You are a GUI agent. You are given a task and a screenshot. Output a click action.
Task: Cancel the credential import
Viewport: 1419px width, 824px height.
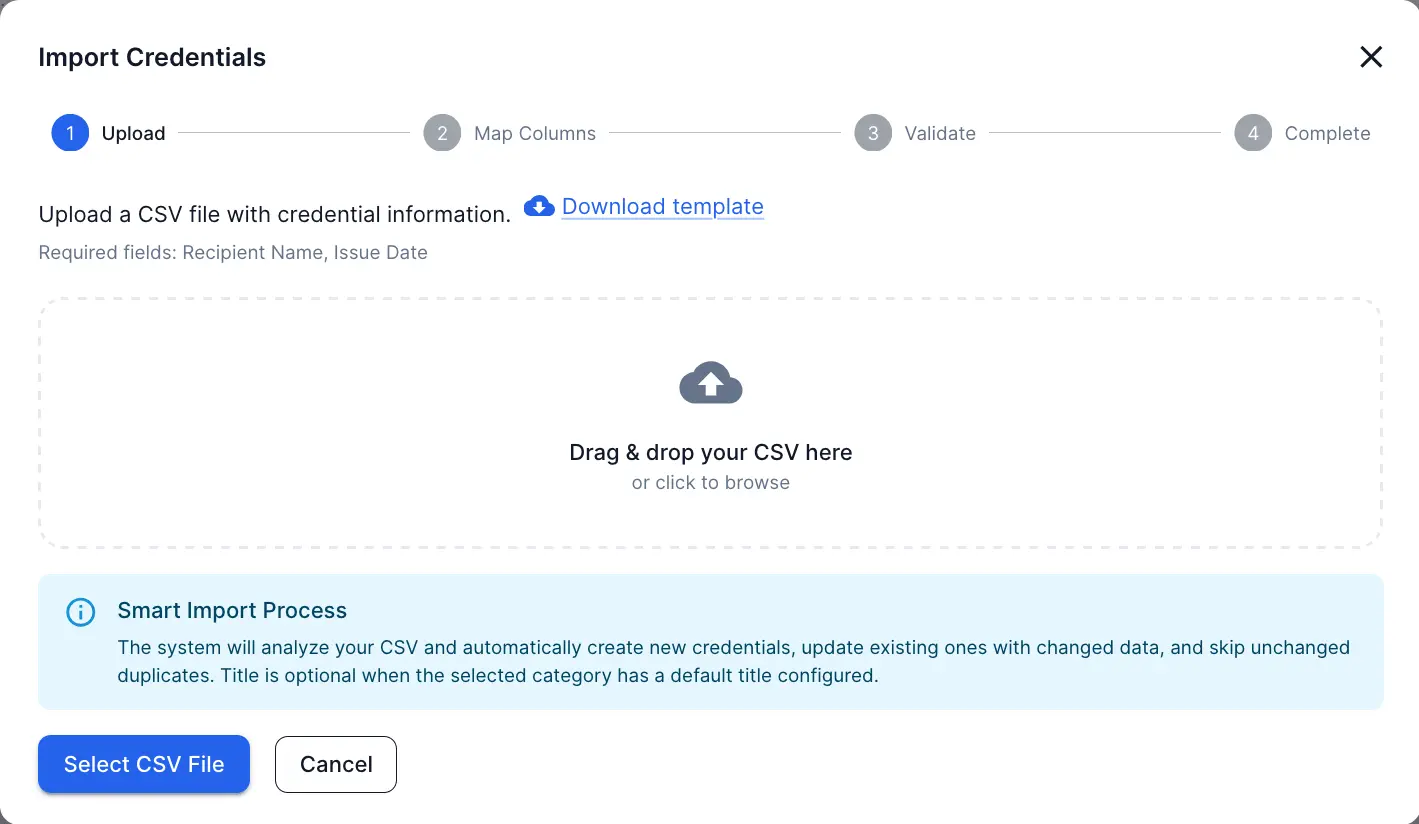(x=335, y=763)
